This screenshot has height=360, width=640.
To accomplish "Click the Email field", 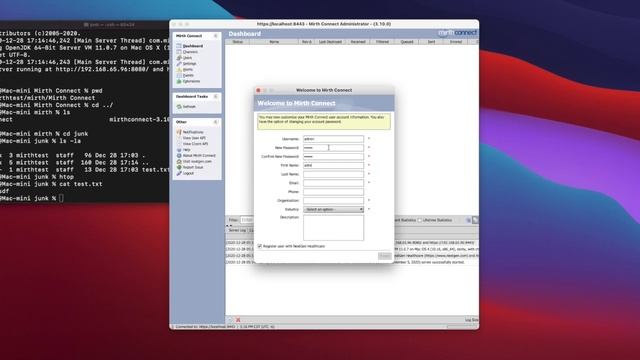I will (x=333, y=183).
